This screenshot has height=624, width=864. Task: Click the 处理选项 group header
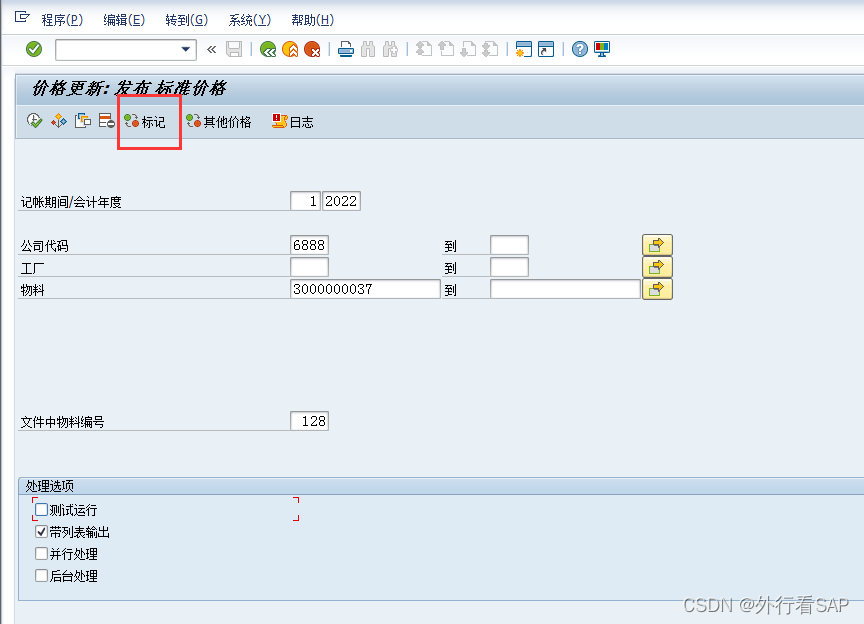pyautogui.click(x=50, y=486)
